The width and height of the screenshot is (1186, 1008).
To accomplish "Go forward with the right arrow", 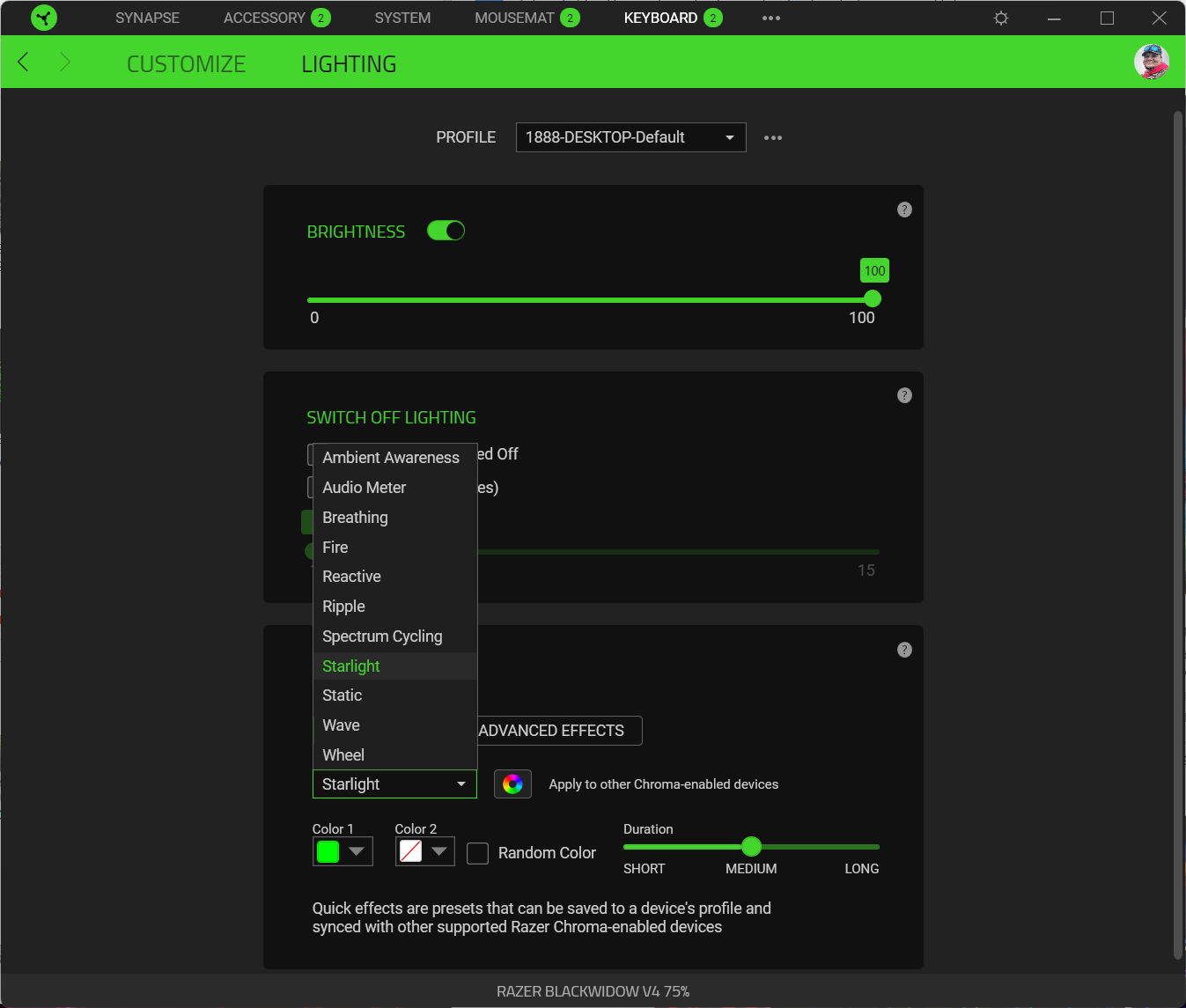I will [64, 62].
